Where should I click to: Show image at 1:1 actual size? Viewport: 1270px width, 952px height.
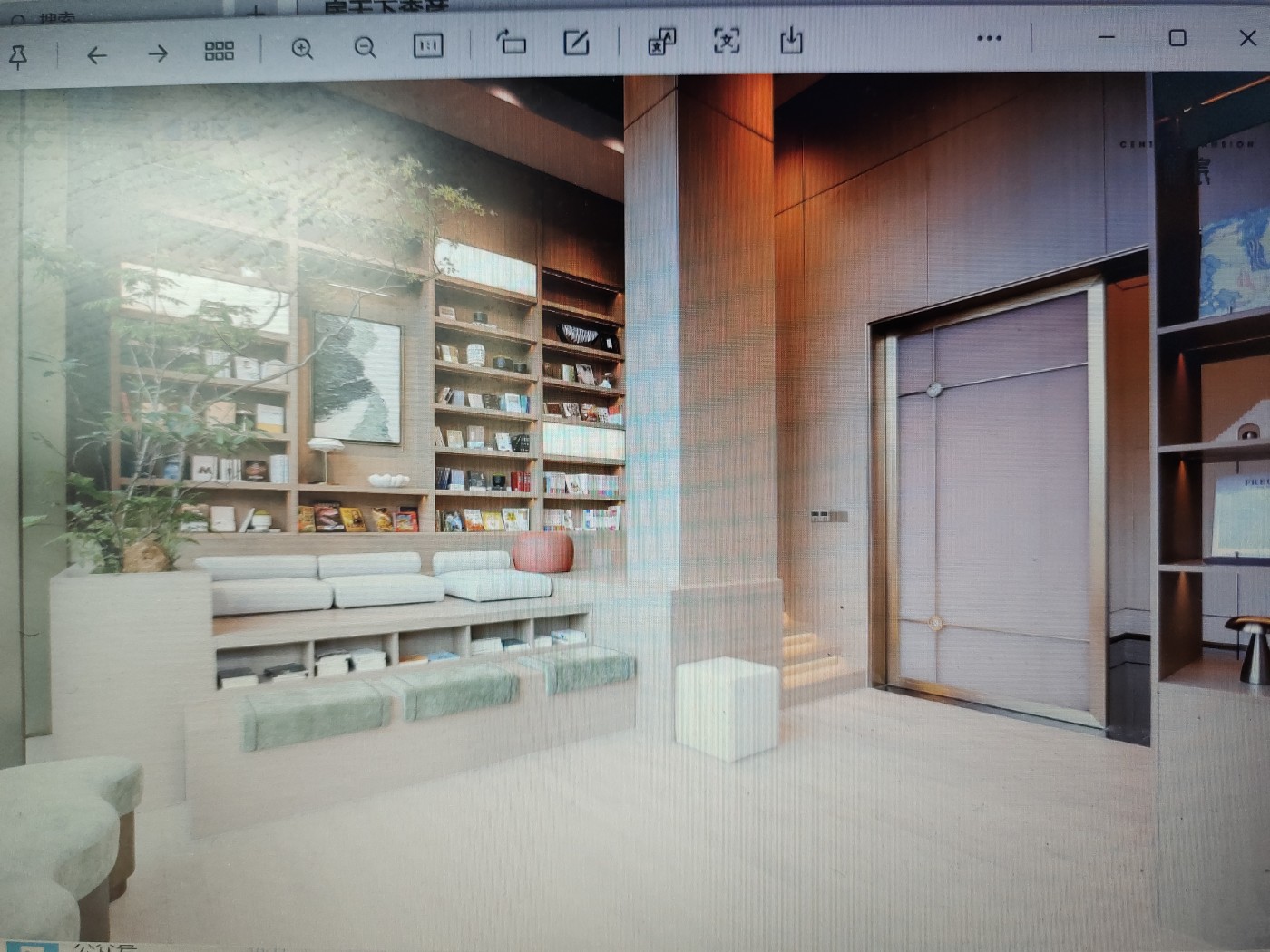[428, 45]
